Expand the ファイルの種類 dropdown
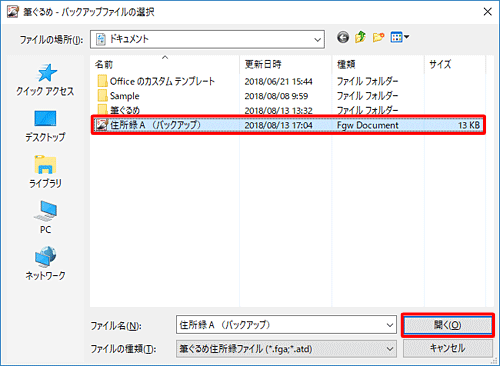Image resolution: width=500 pixels, height=366 pixels. [389, 349]
